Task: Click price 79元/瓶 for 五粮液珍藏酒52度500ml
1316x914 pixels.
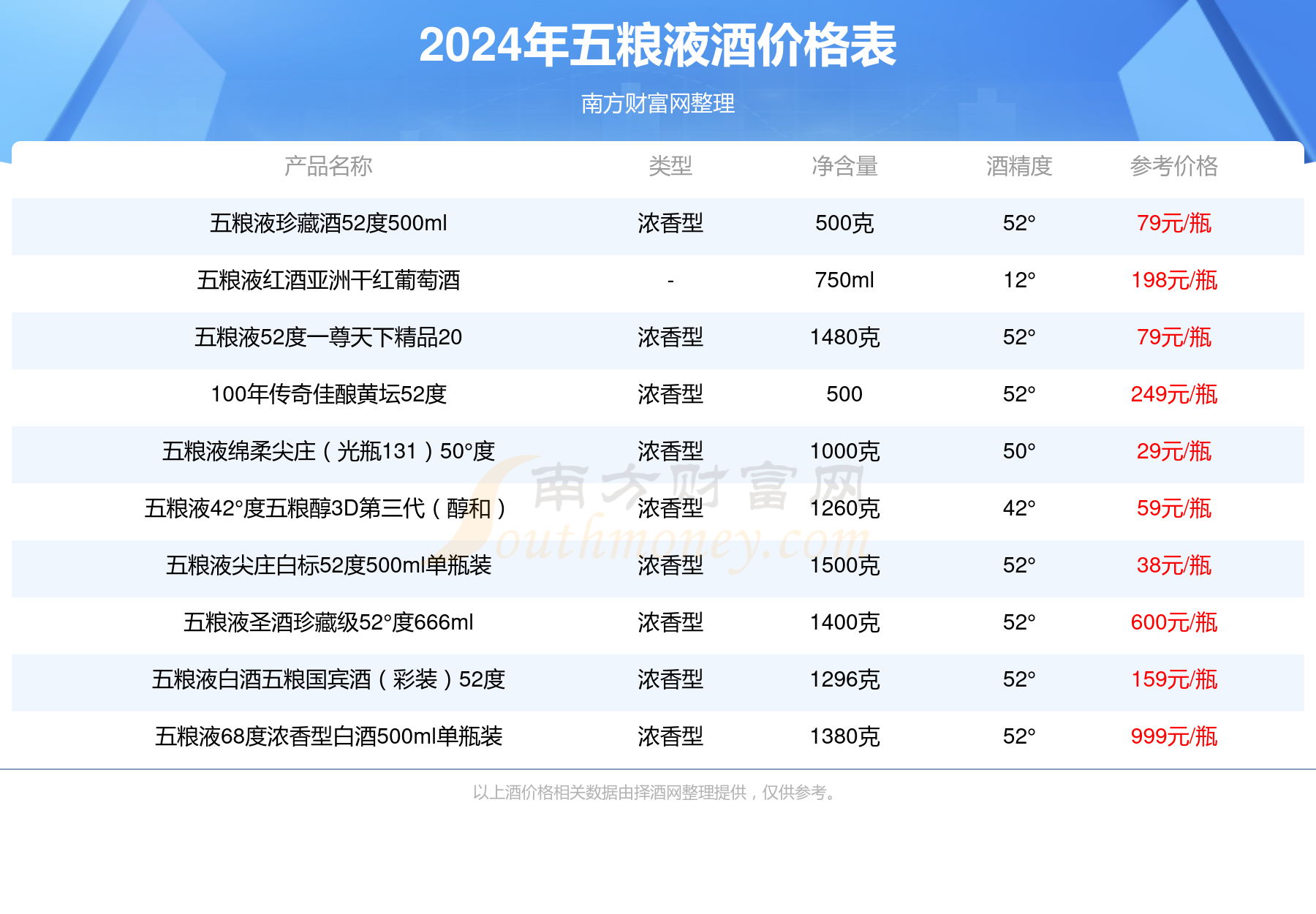Action: [x=1174, y=223]
